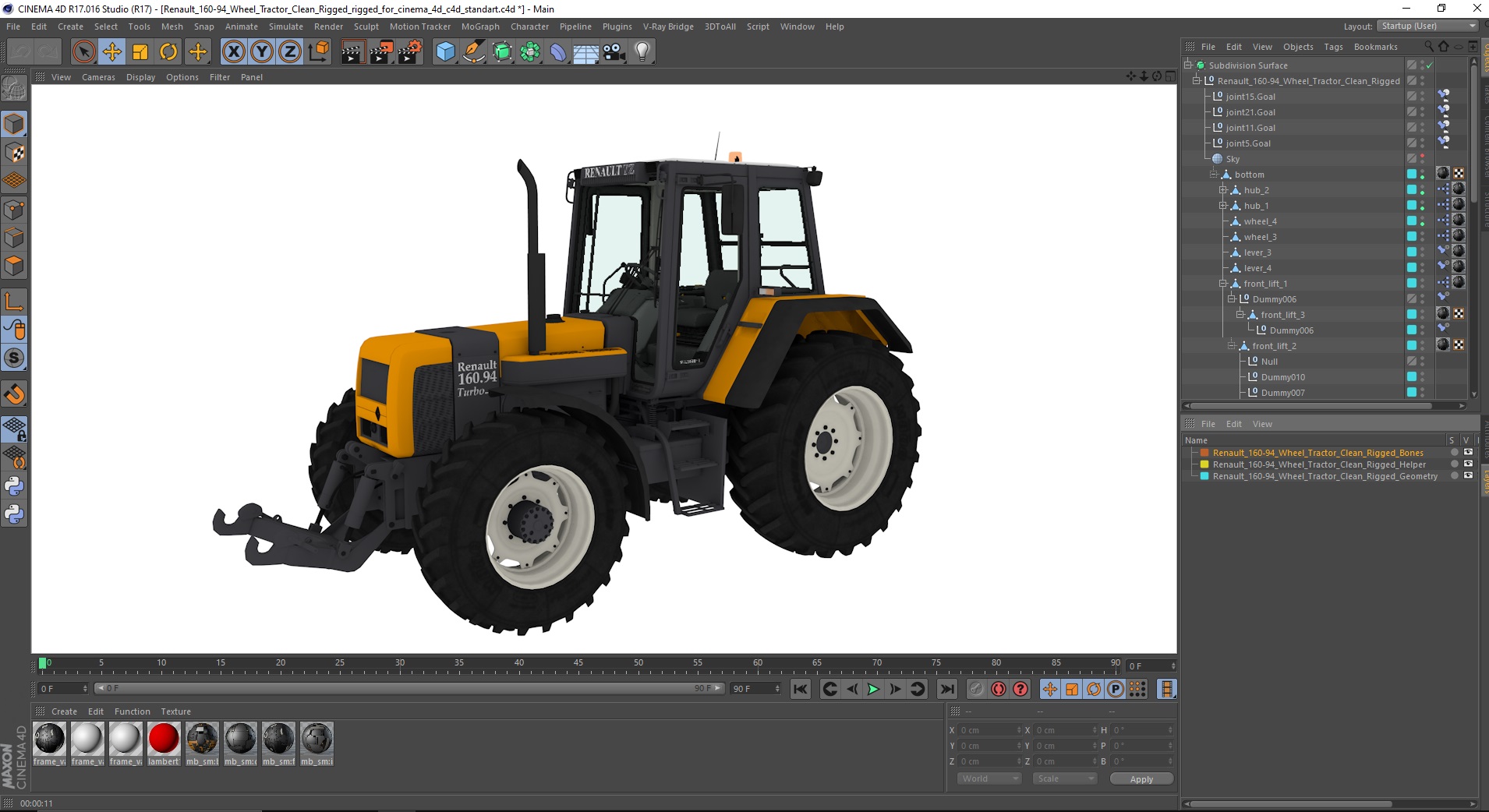Collapse the front_lift_3 object node

pyautogui.click(x=1240, y=314)
